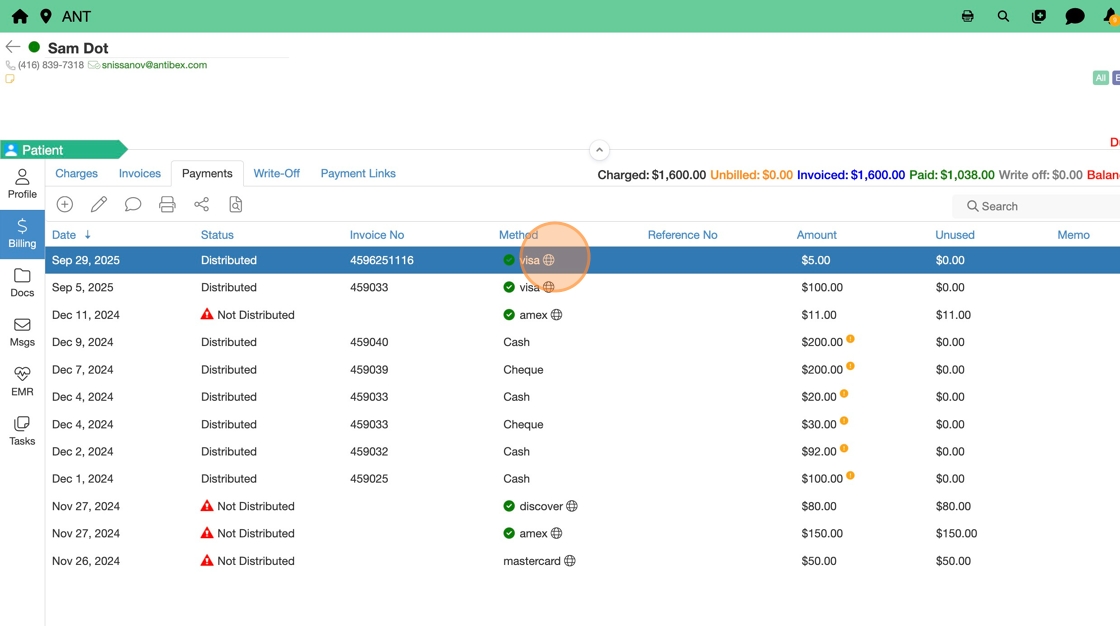1120x626 pixels.
Task: Click the Search field in payments
Action: point(1040,206)
